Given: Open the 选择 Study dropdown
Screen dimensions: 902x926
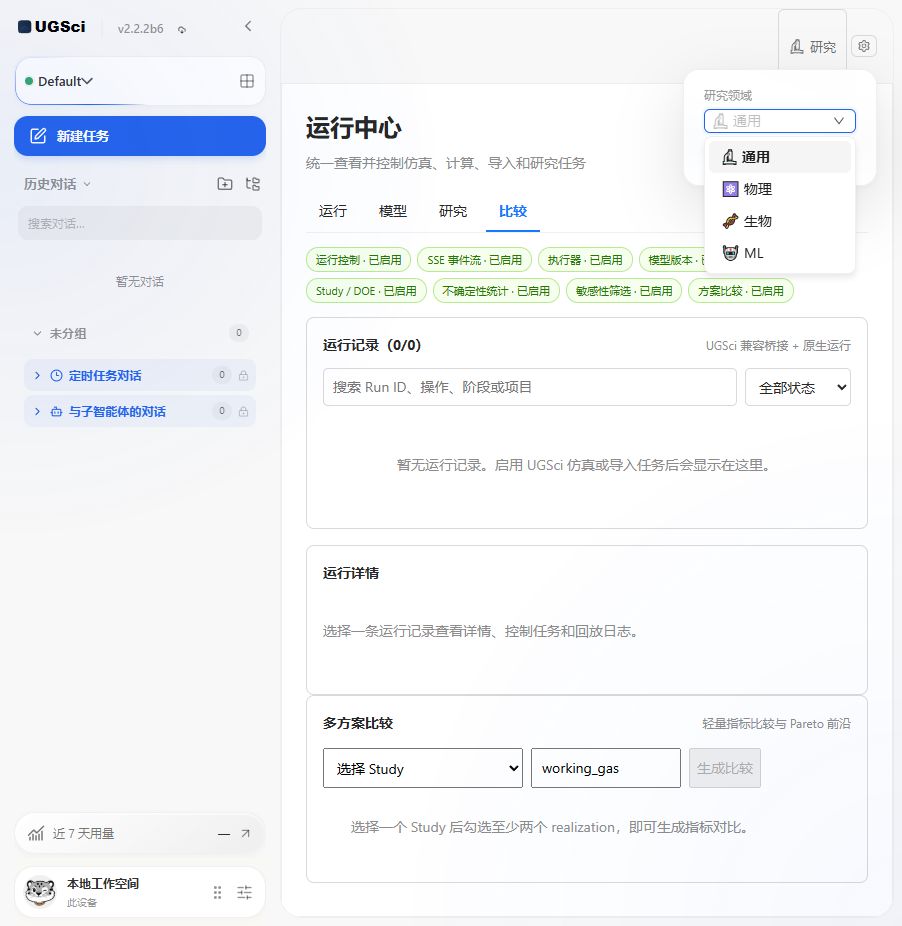Looking at the screenshot, I should click(423, 768).
